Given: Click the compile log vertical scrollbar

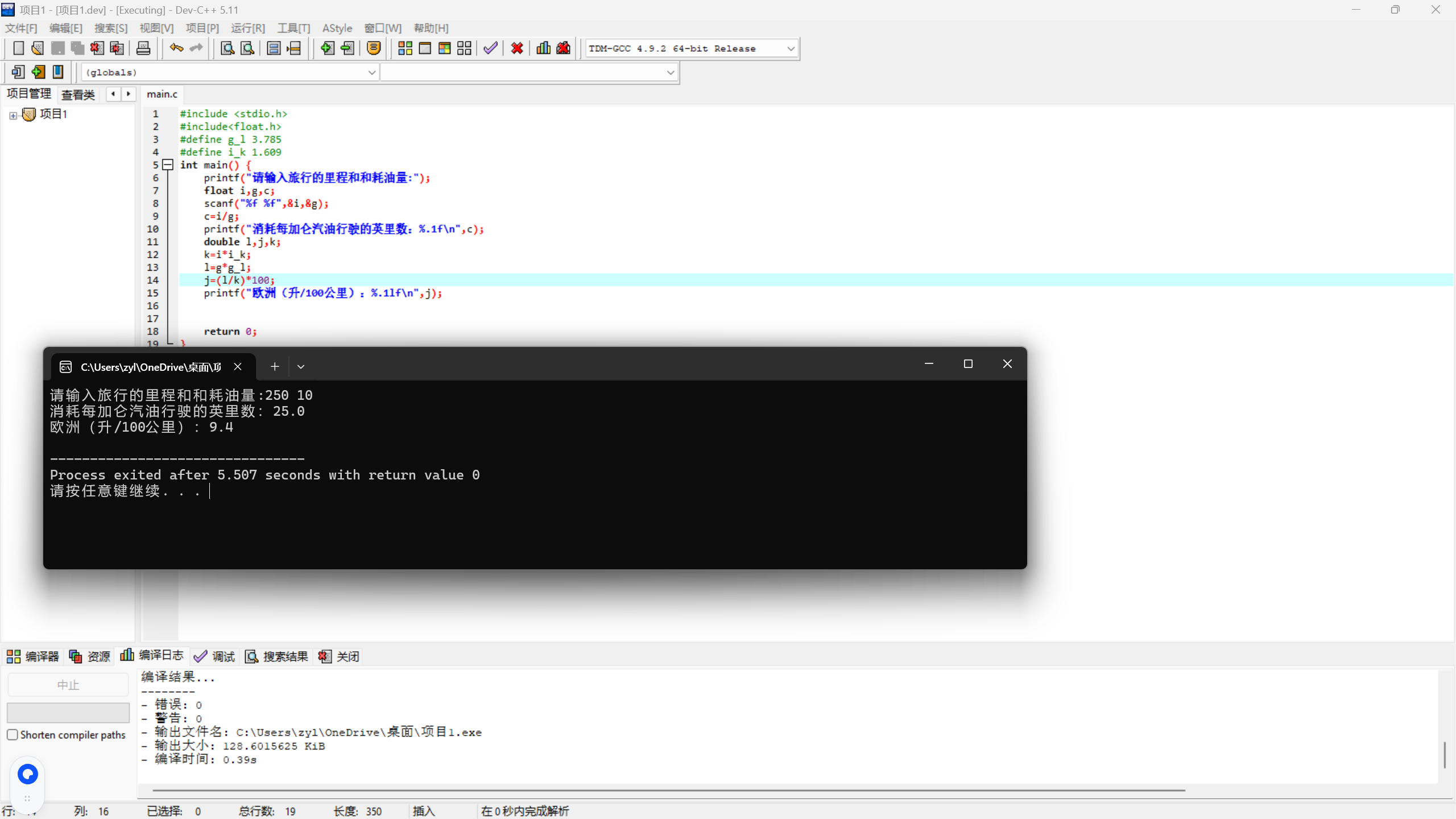Looking at the screenshot, I should [x=1444, y=754].
